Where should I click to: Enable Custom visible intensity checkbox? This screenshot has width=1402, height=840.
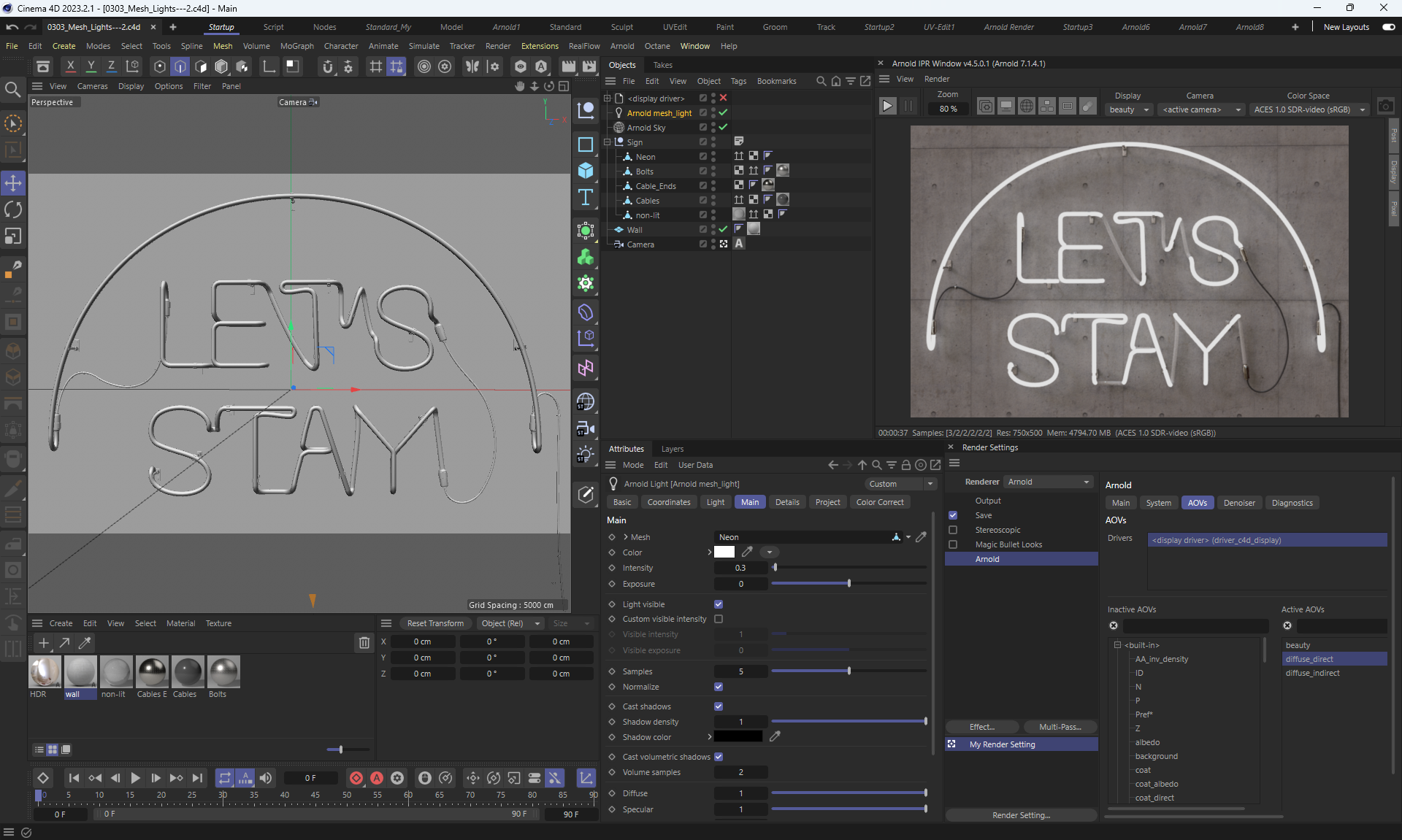pos(719,619)
